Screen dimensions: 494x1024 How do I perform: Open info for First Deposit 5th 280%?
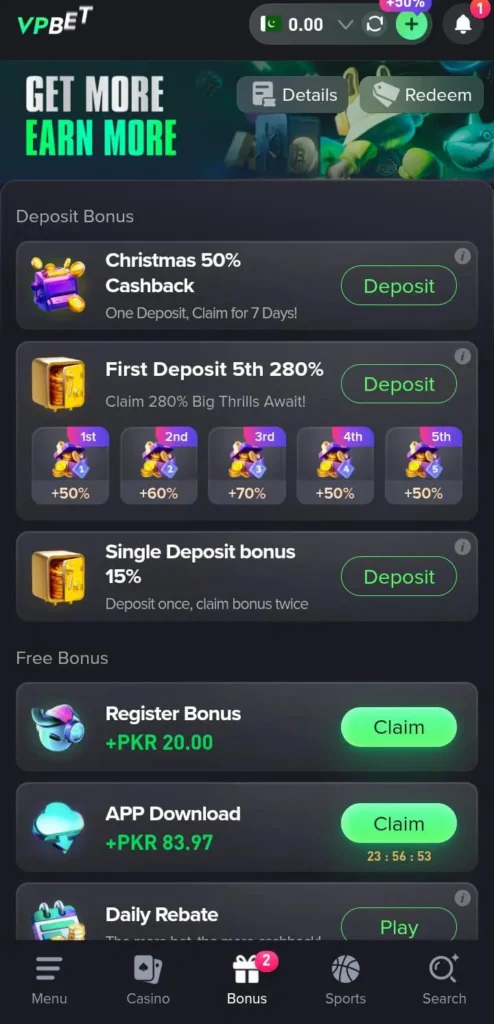pos(463,356)
